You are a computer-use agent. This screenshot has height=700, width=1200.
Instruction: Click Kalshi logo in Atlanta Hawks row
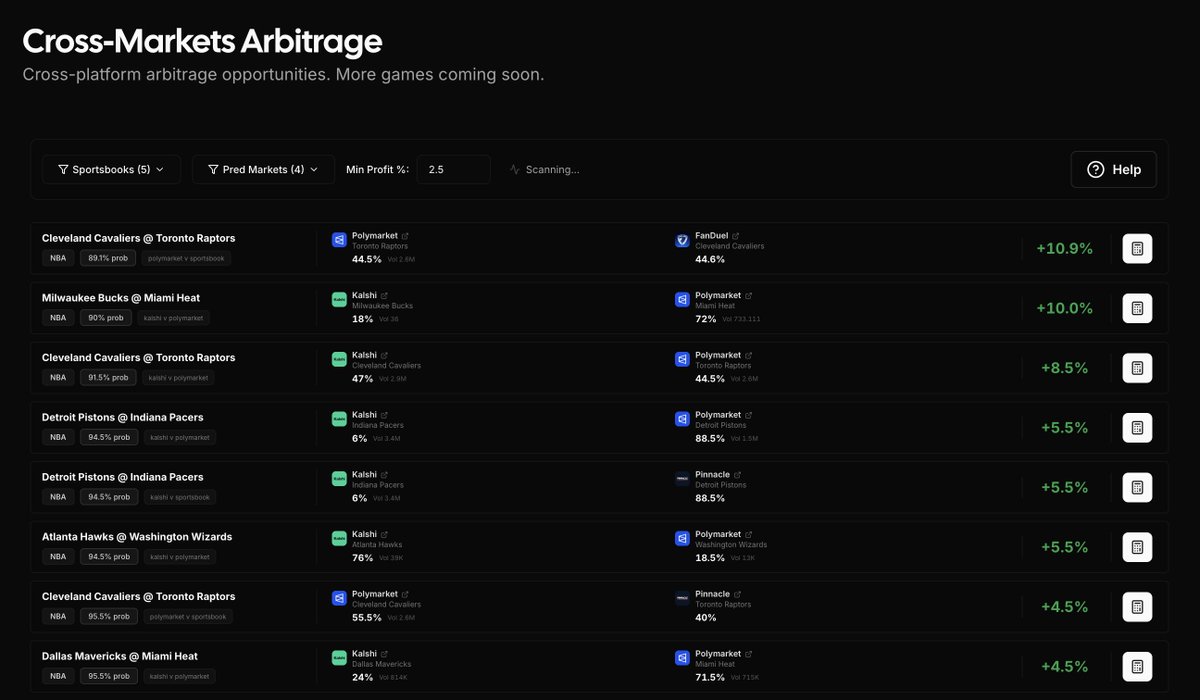(338, 539)
